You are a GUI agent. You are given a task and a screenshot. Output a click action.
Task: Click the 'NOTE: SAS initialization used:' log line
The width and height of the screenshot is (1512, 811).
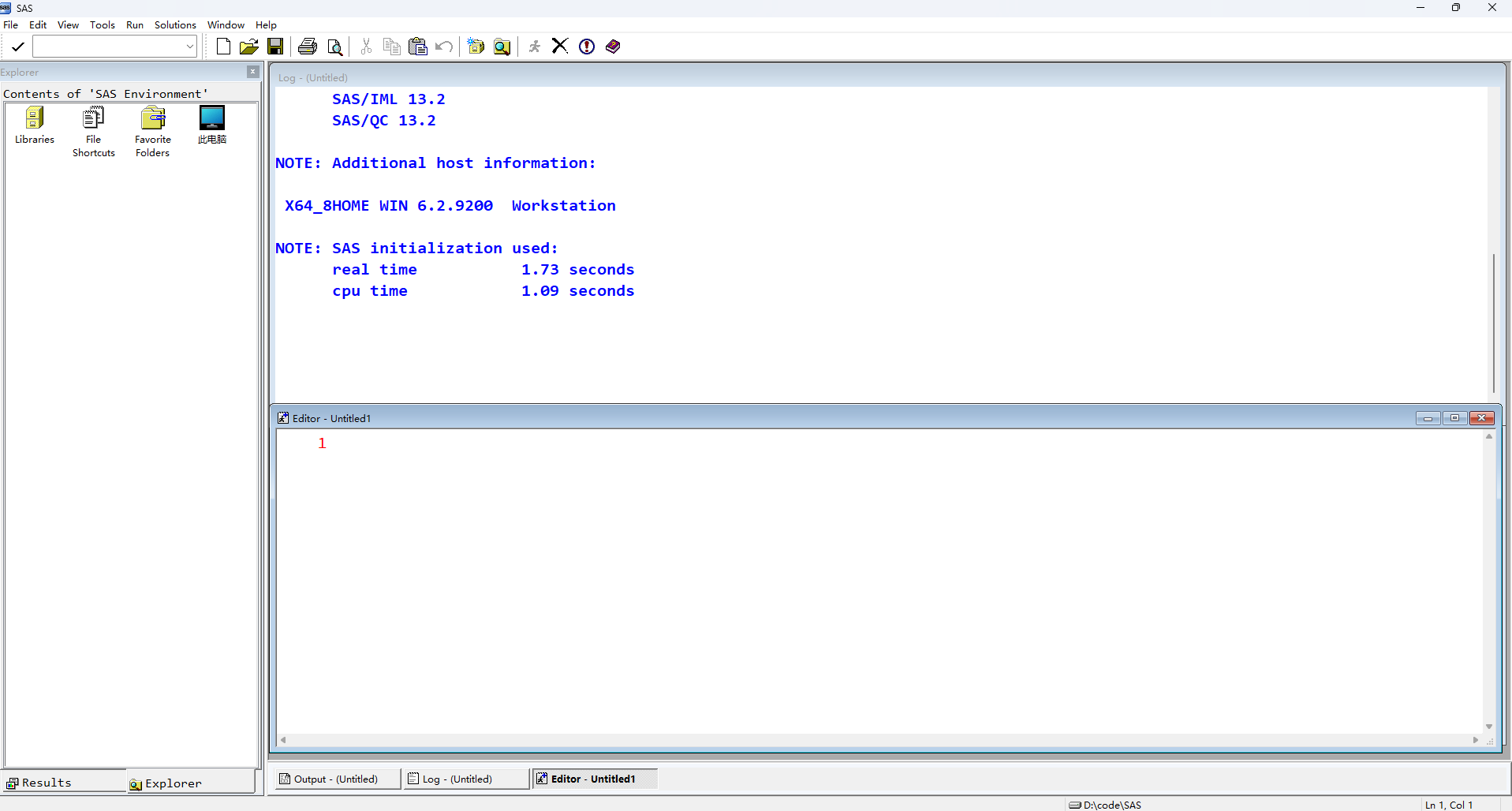[x=416, y=249]
